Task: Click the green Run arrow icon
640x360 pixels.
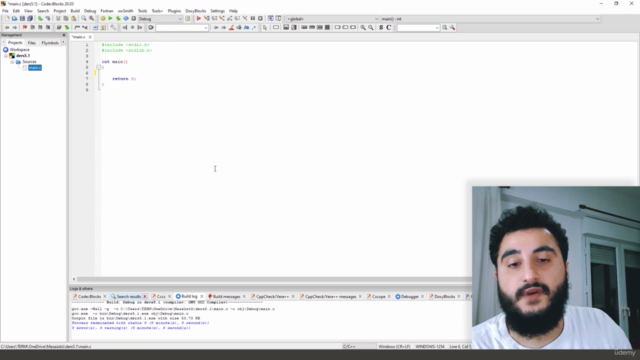Action: (110, 19)
